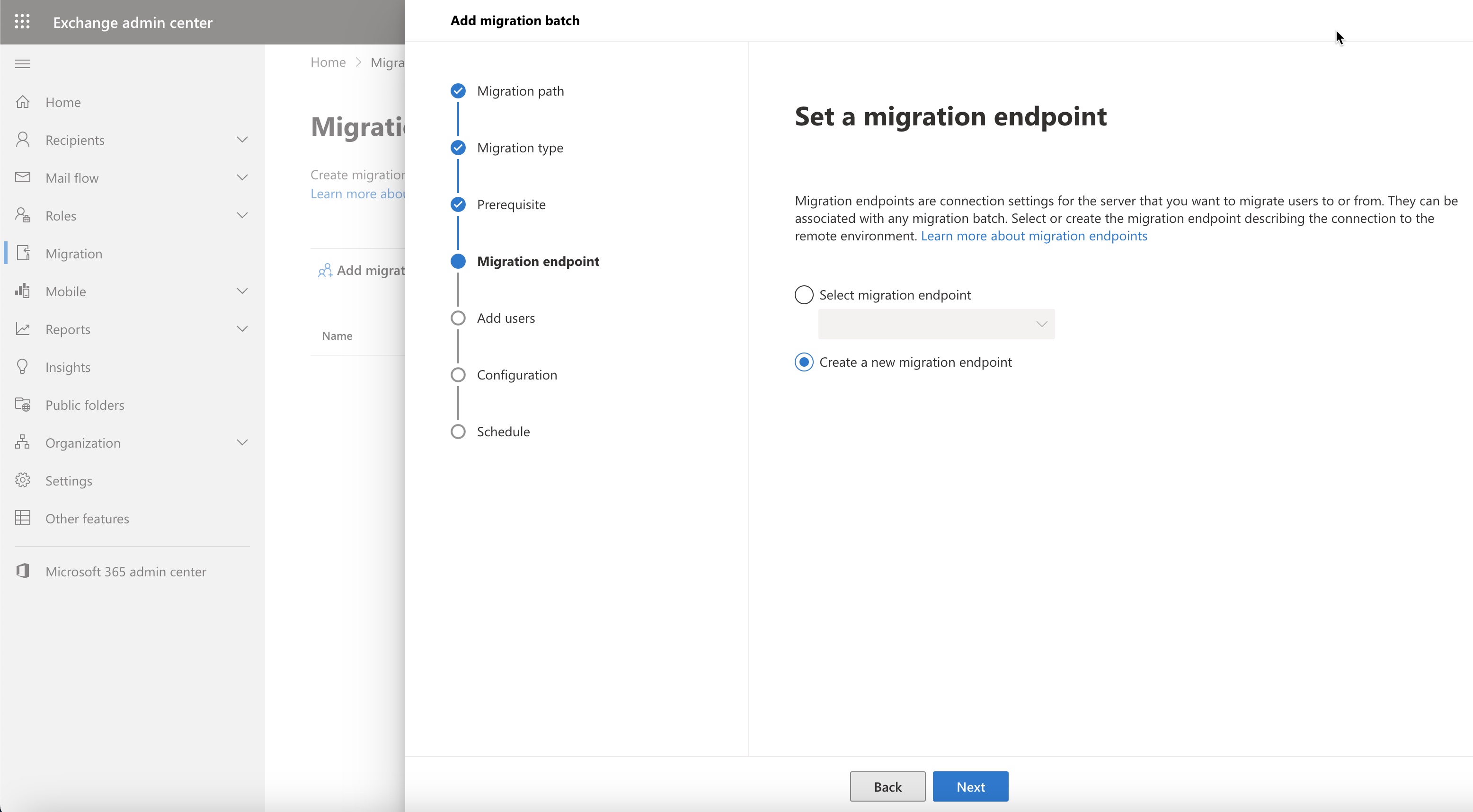Click the Configuration step circle
The width and height of the screenshot is (1473, 812).
point(458,375)
